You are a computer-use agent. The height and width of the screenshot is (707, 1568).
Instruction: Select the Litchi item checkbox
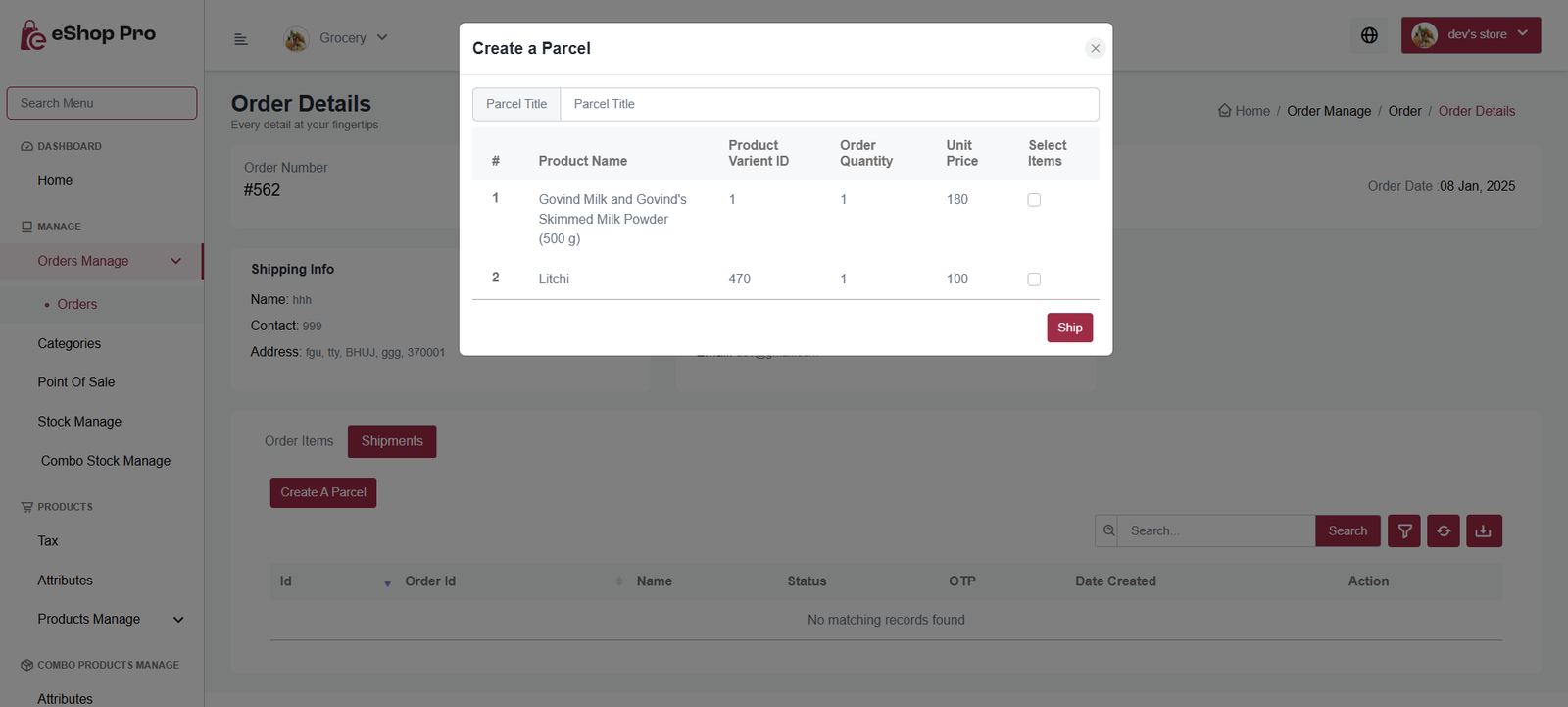[x=1034, y=279]
